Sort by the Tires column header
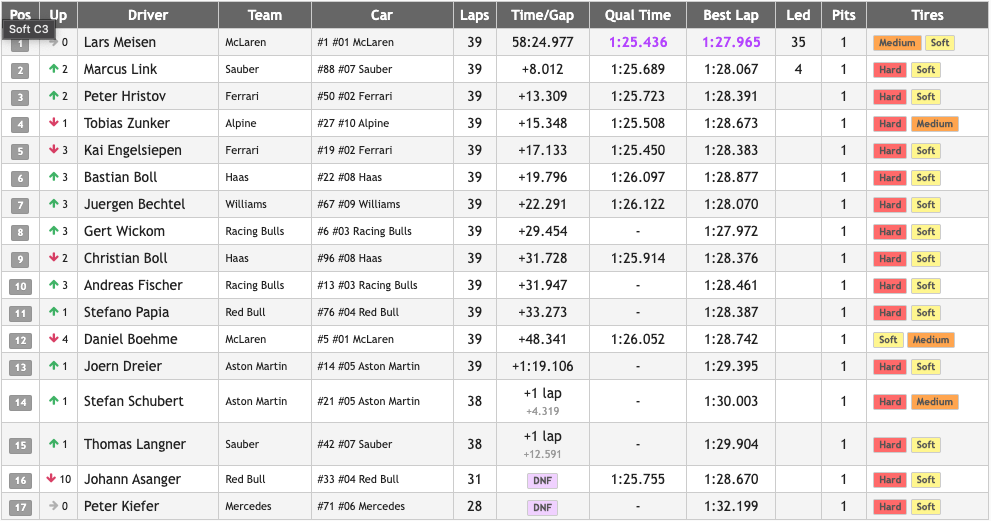The height and width of the screenshot is (521, 991). click(927, 15)
